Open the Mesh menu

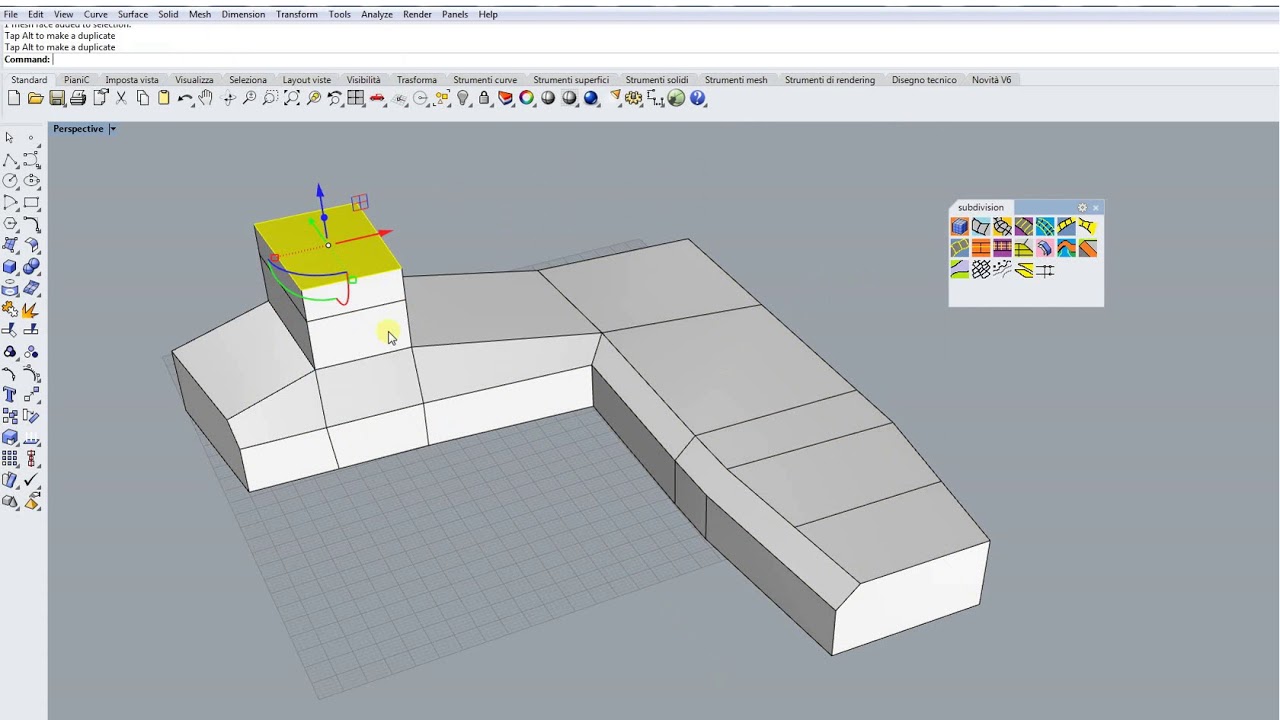click(200, 14)
